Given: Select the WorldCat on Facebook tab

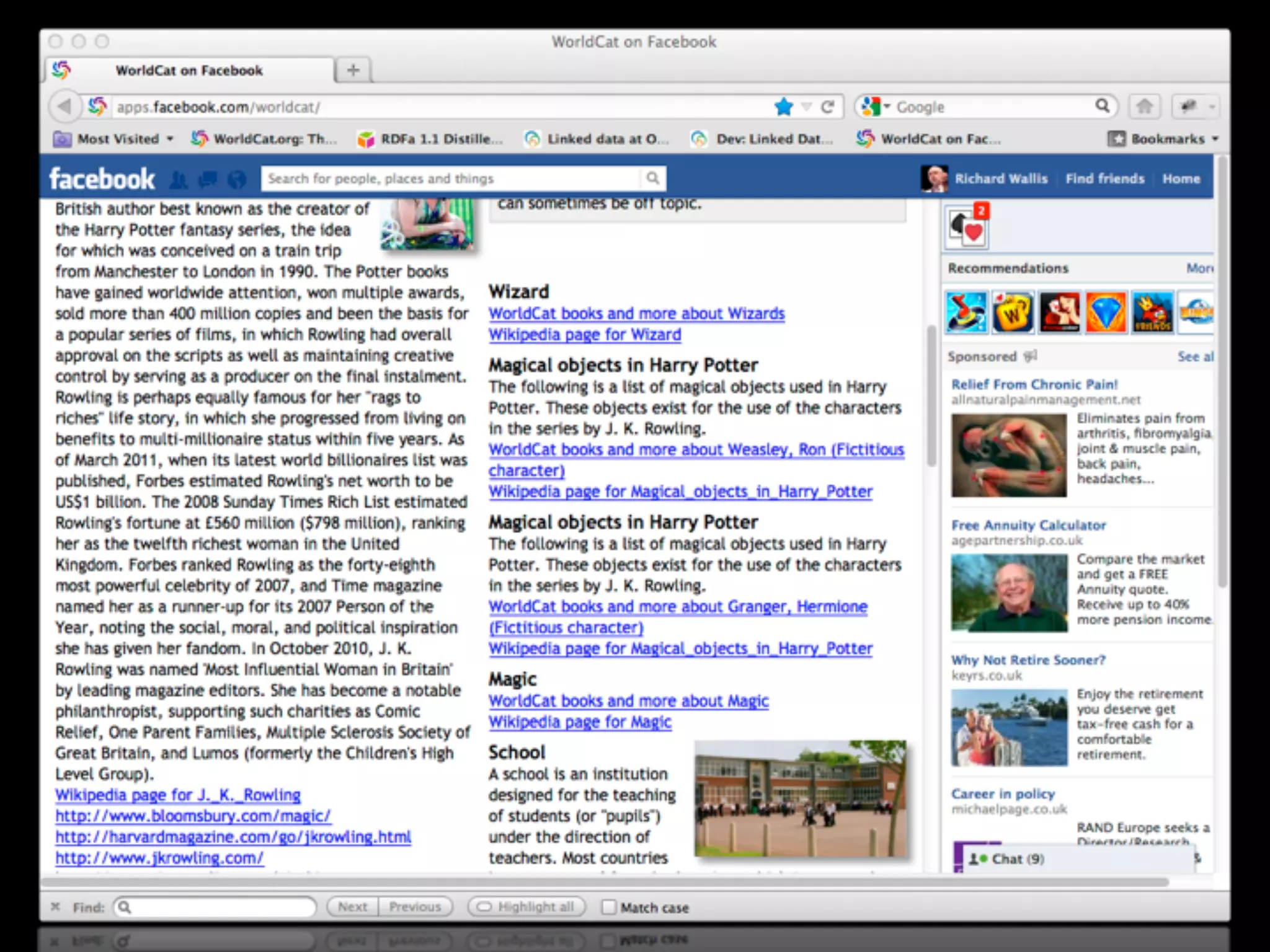Looking at the screenshot, I should click(x=189, y=71).
